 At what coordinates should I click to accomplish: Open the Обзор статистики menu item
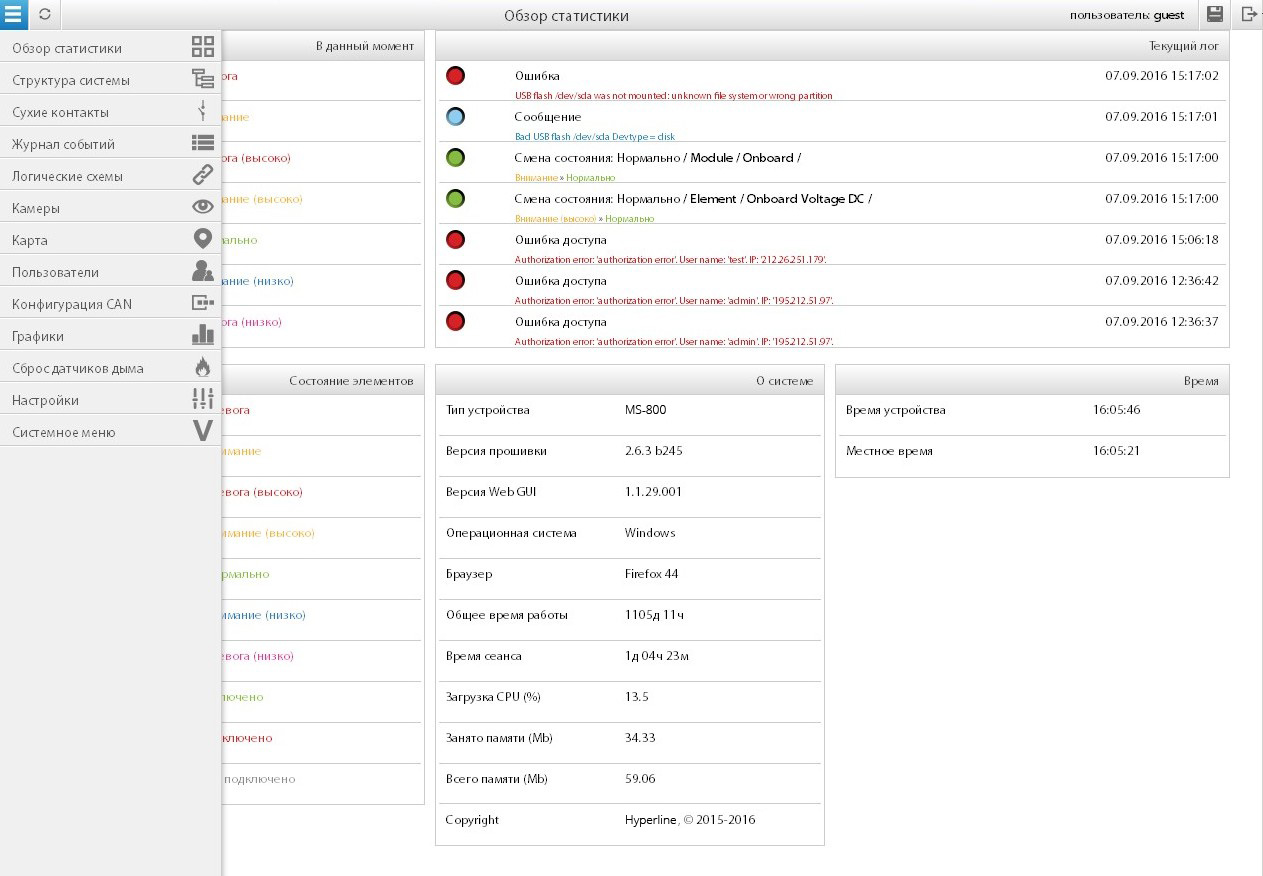pos(110,47)
